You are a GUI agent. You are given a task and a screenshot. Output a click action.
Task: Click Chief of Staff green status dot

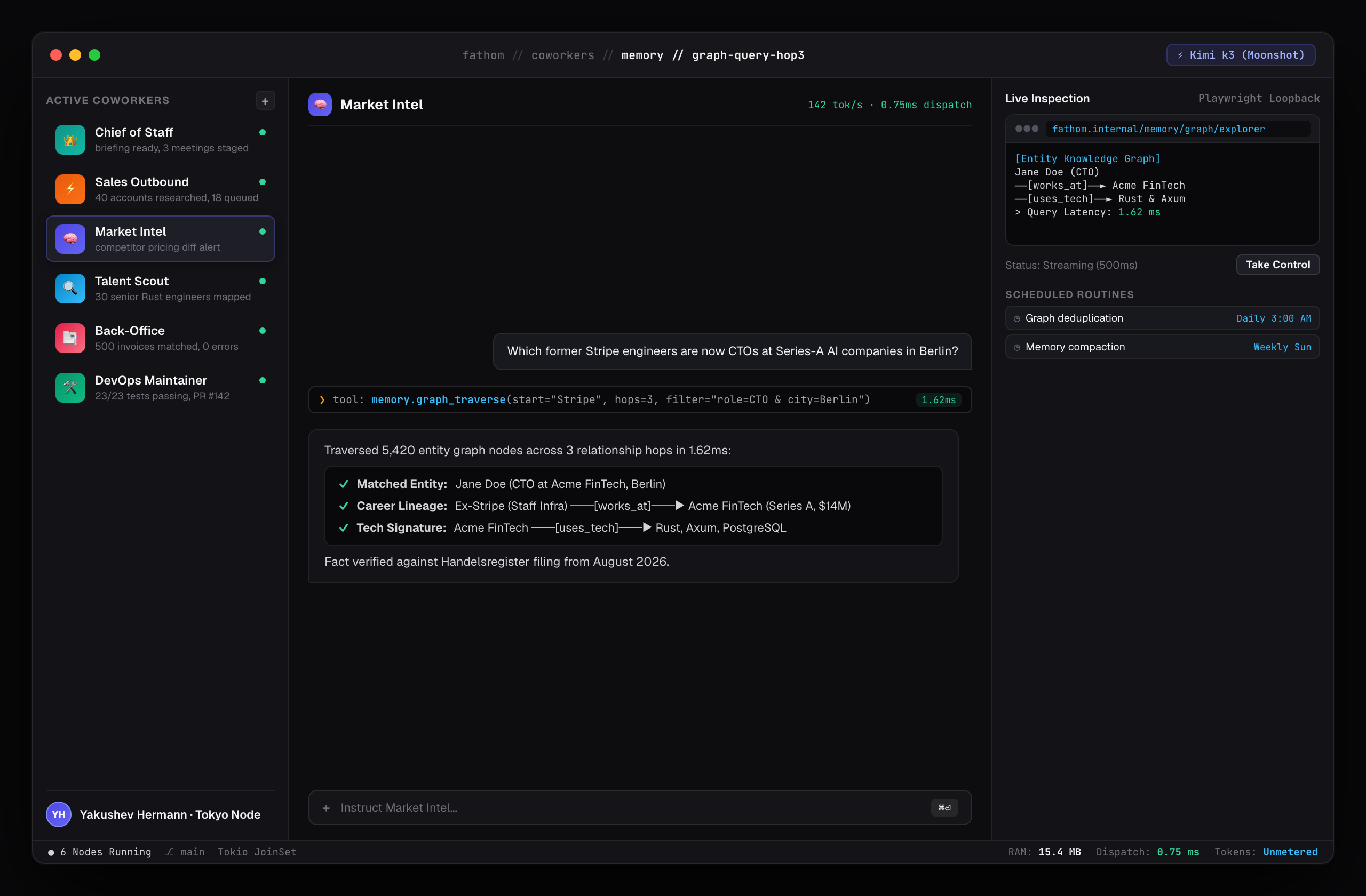(263, 132)
